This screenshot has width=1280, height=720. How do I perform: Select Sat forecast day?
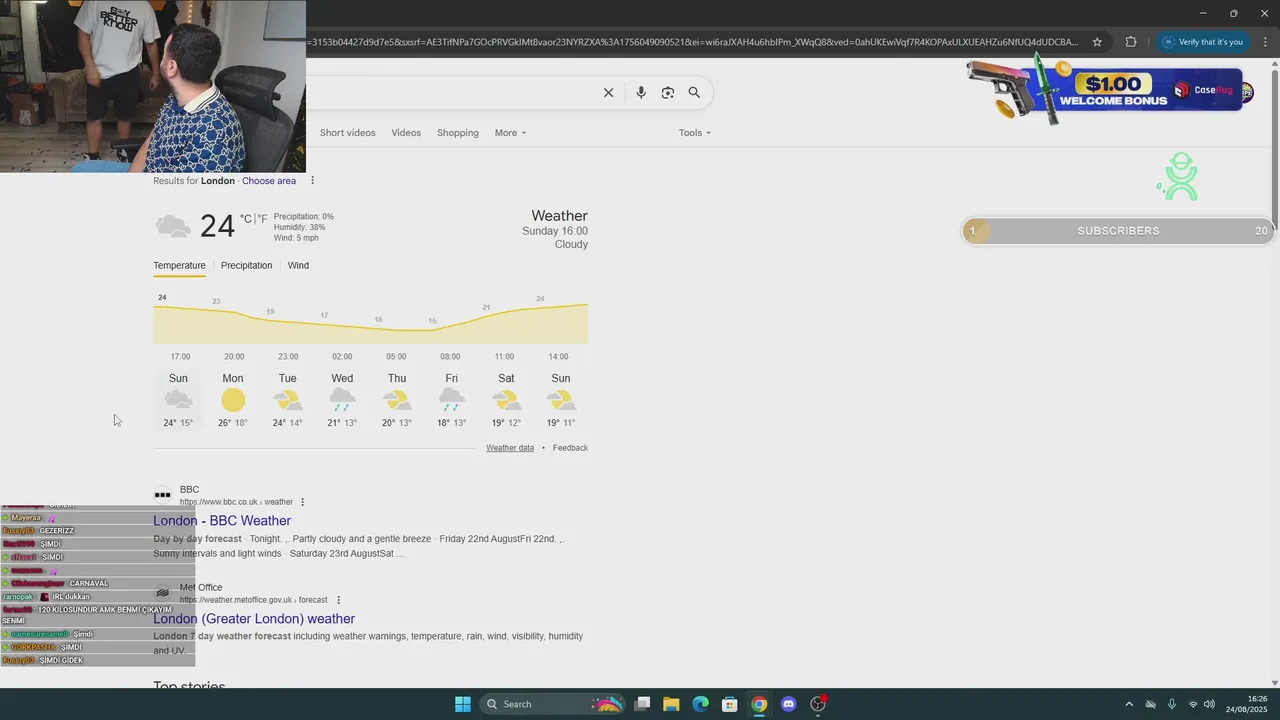[x=506, y=400]
